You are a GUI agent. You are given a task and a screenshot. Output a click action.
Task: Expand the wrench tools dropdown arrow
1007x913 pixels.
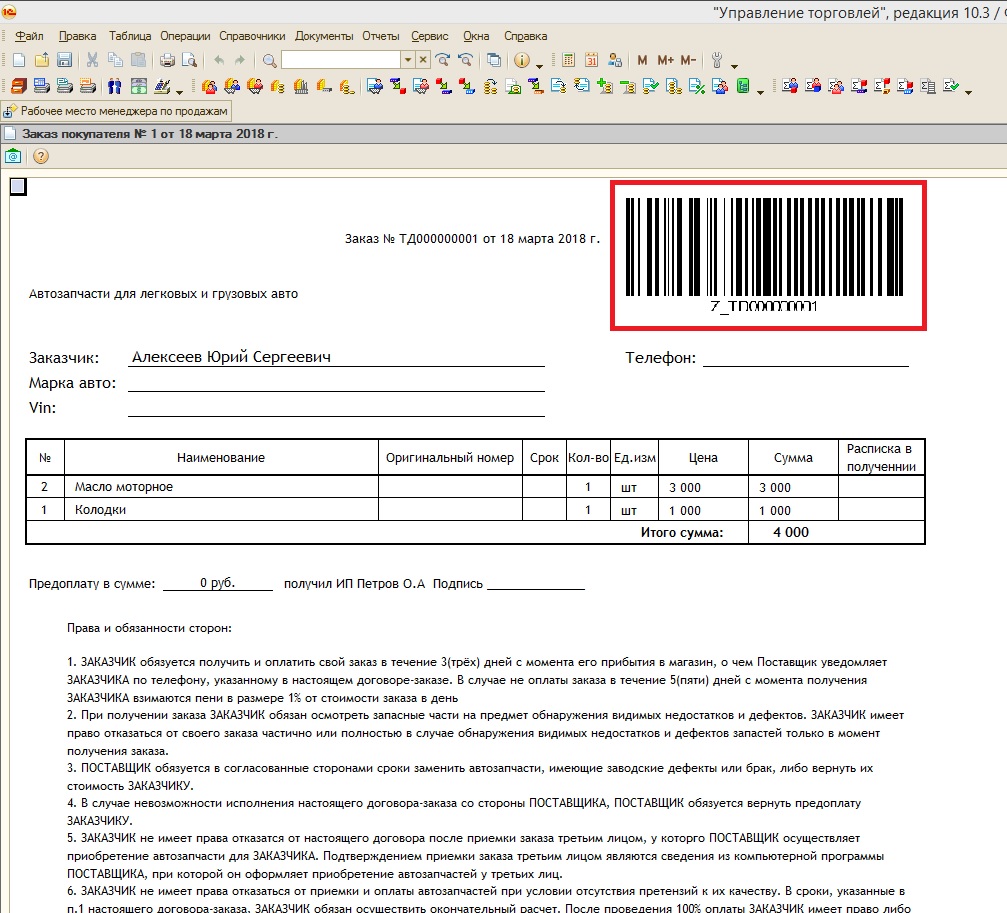(x=734, y=64)
